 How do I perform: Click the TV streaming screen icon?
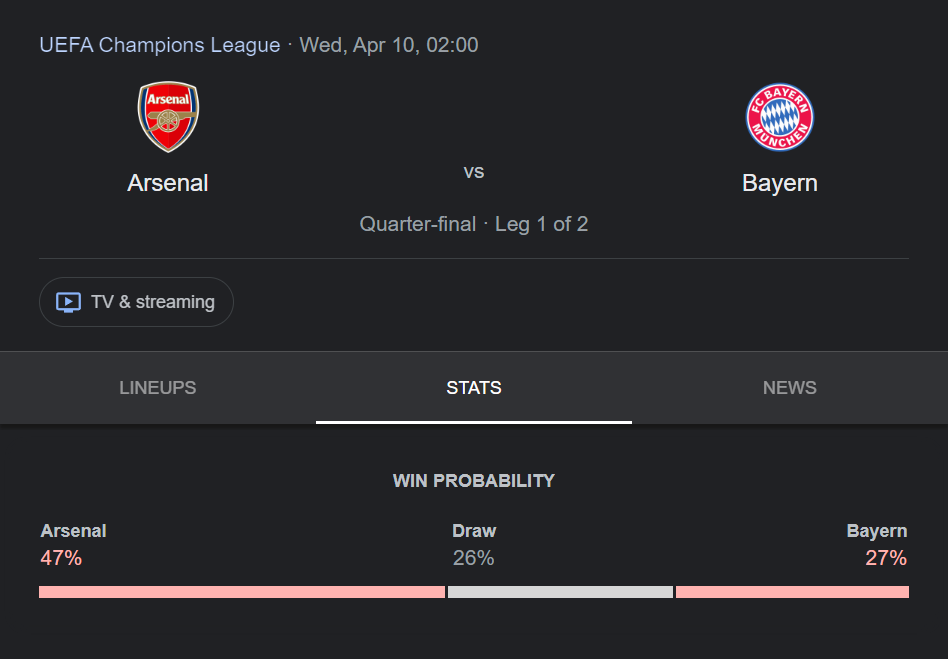[x=68, y=302]
